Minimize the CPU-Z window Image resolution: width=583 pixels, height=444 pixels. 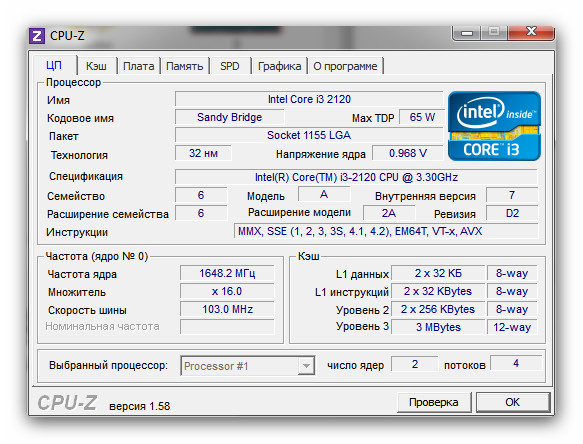point(467,33)
